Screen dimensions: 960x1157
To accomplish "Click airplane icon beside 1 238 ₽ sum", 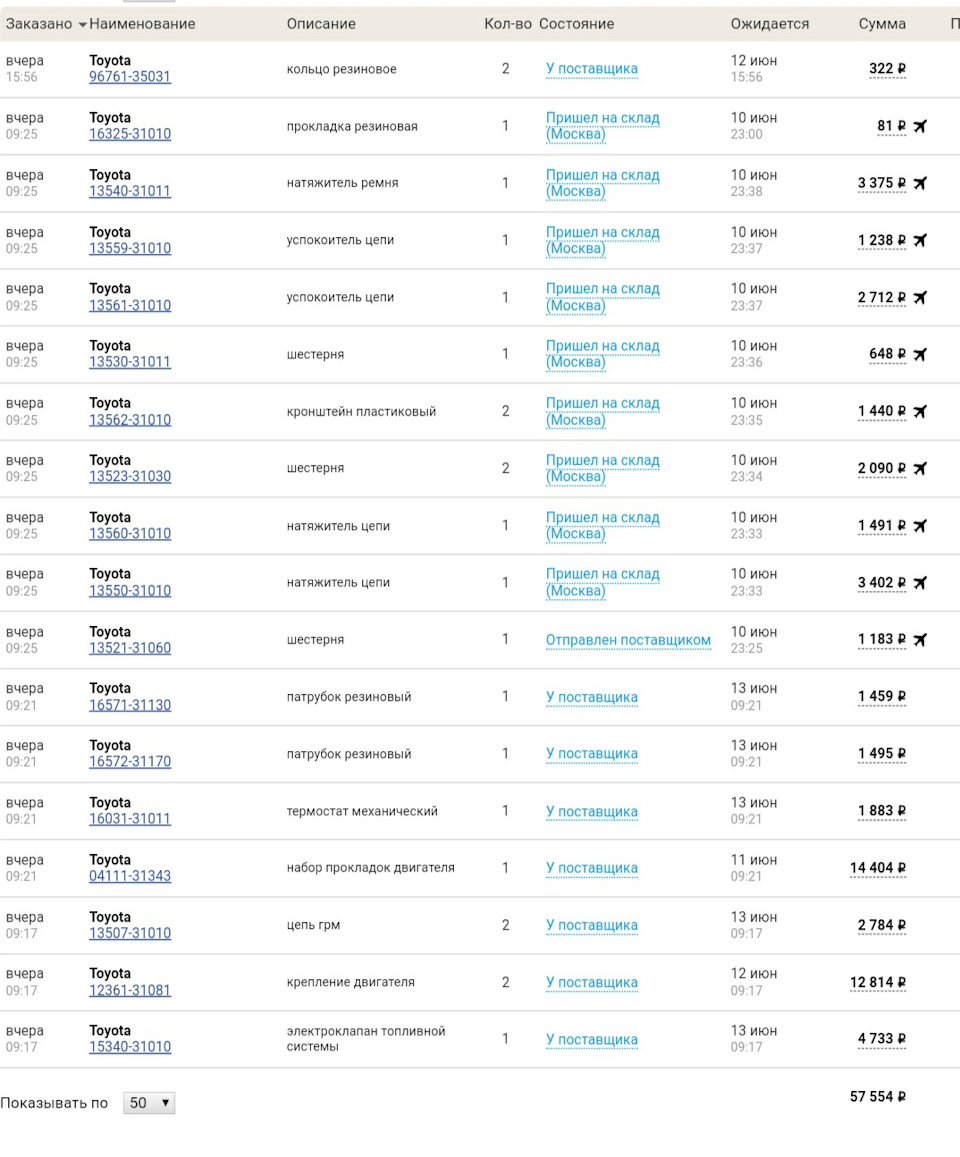I will [920, 240].
